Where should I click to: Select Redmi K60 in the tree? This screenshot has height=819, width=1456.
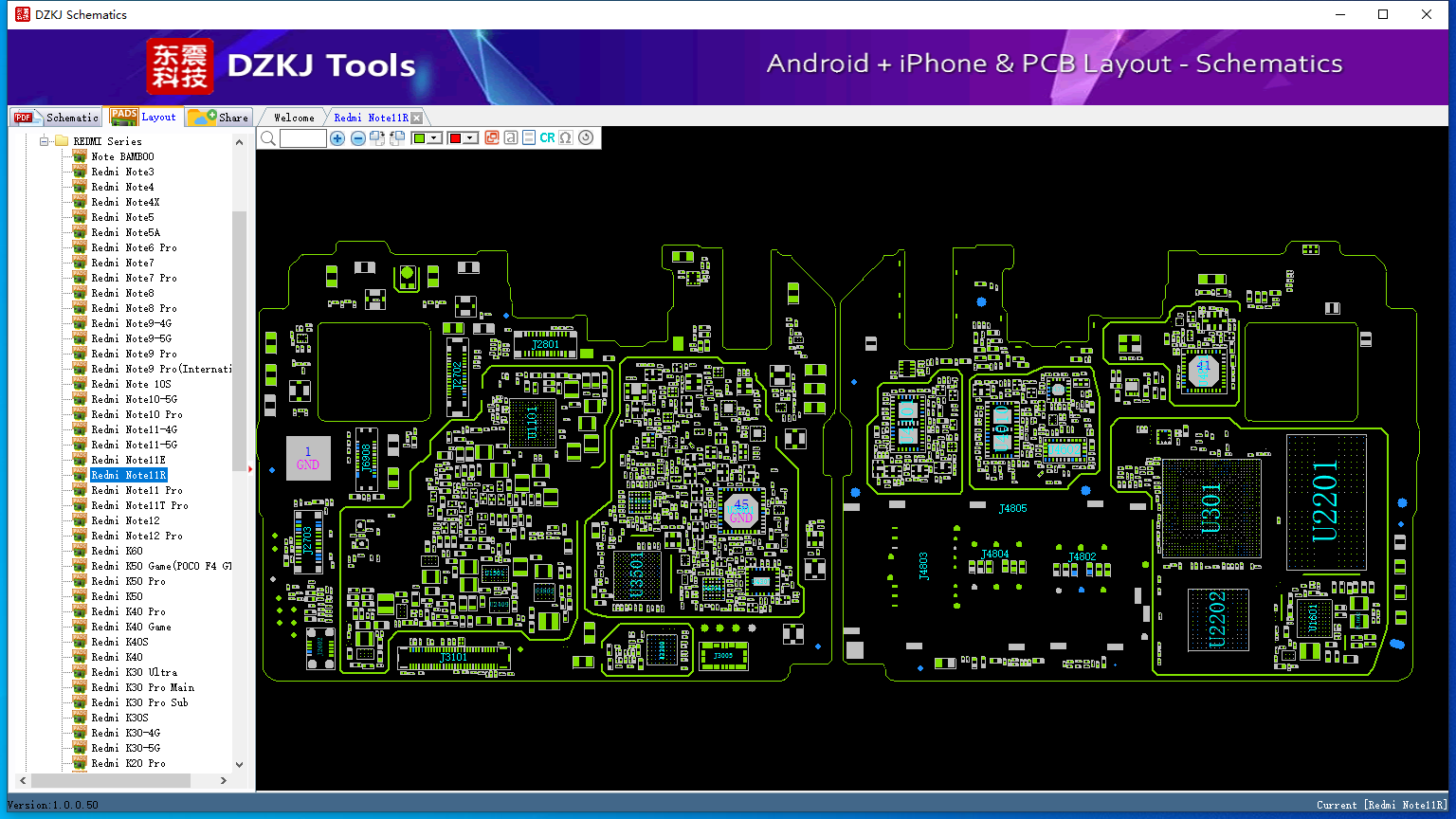coord(118,551)
